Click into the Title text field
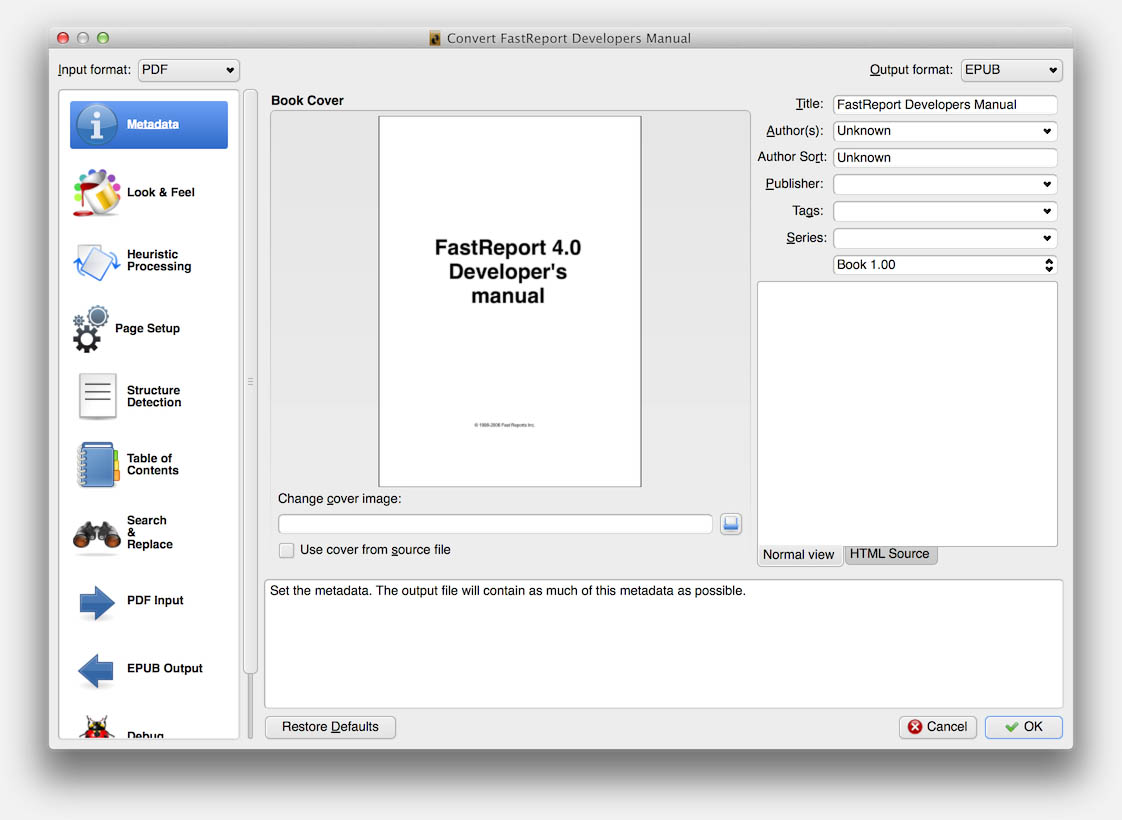Screen dimensions: 1122x820 click(x=945, y=104)
